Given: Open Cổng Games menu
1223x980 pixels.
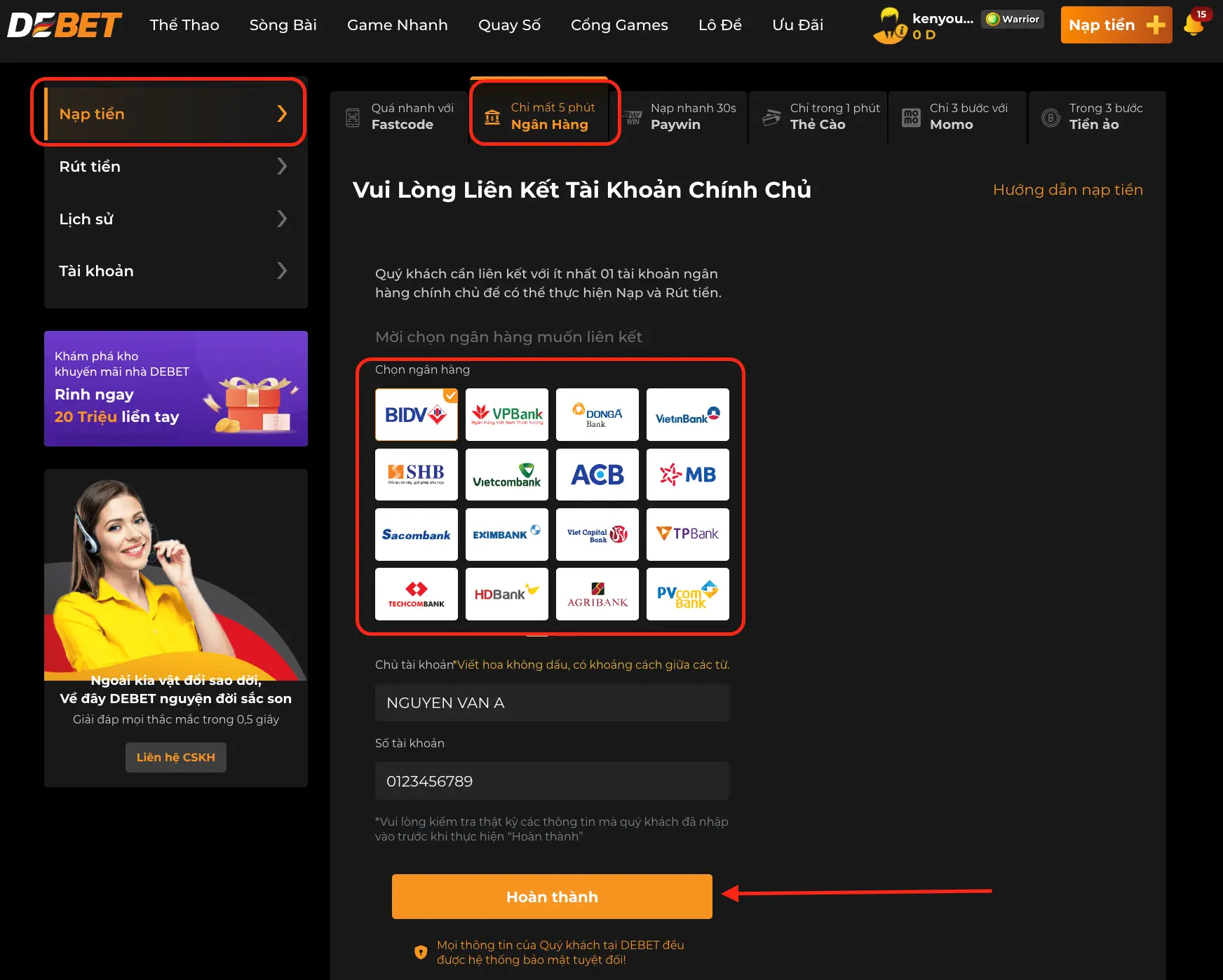Looking at the screenshot, I should (619, 25).
